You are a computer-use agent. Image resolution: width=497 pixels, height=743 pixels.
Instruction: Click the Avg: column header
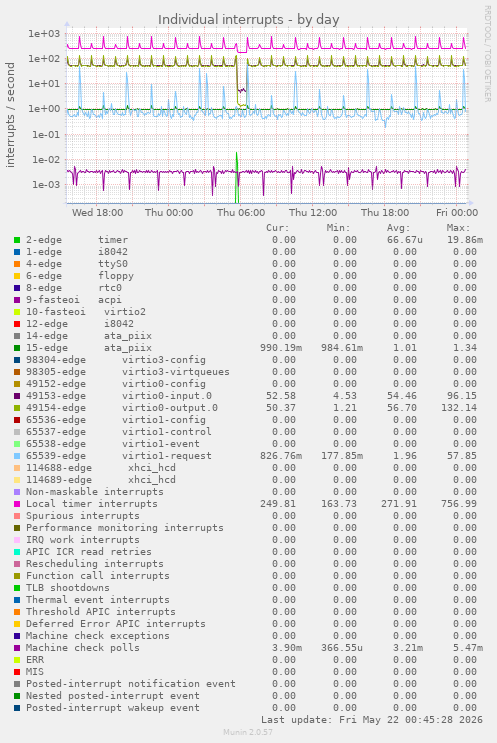398,228
